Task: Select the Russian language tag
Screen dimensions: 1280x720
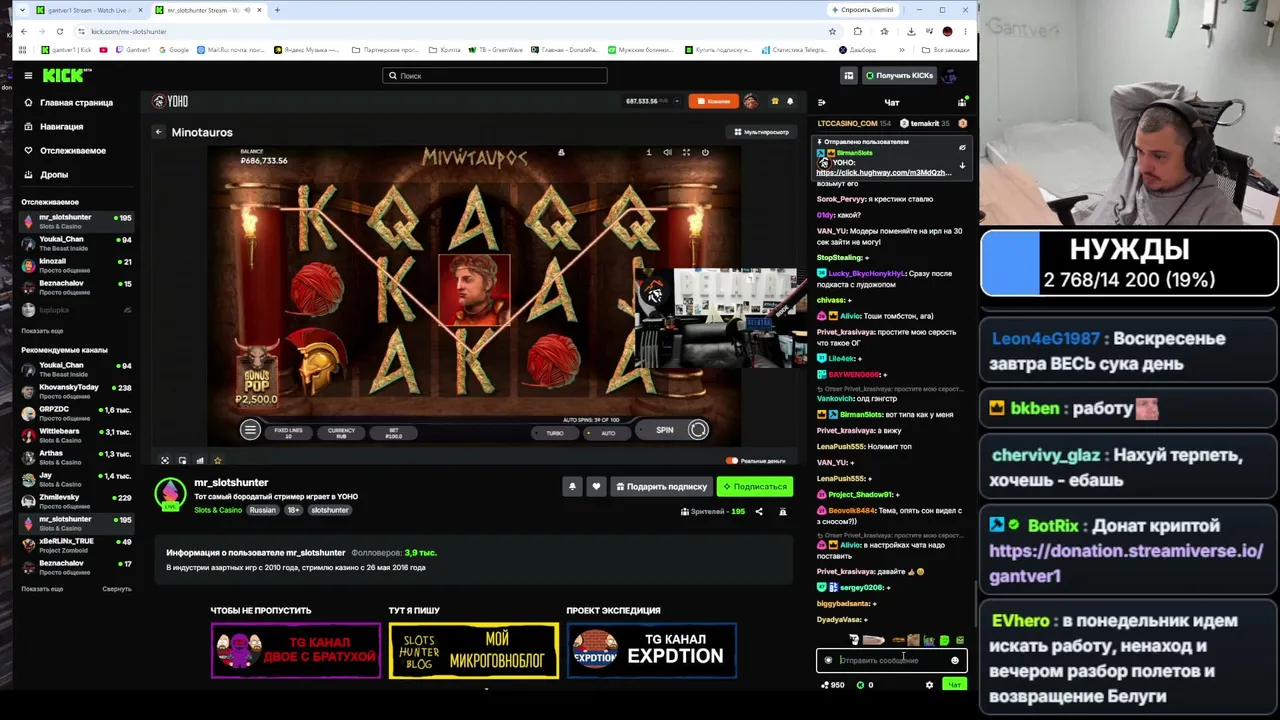Action: click(x=263, y=510)
